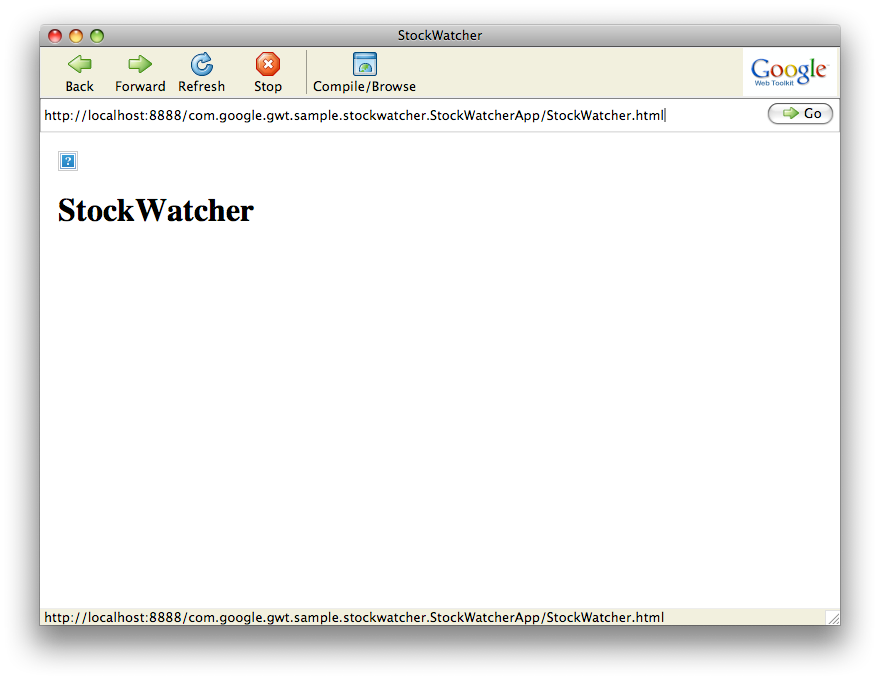This screenshot has height=680, width=880.
Task: Click the "Forward" text label
Action: click(140, 87)
